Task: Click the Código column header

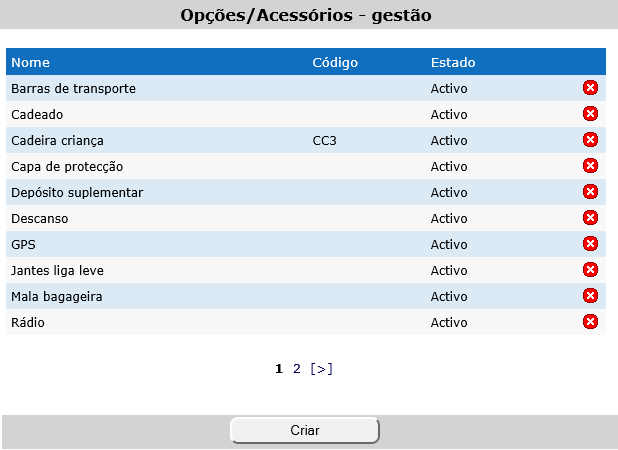Action: pos(335,62)
